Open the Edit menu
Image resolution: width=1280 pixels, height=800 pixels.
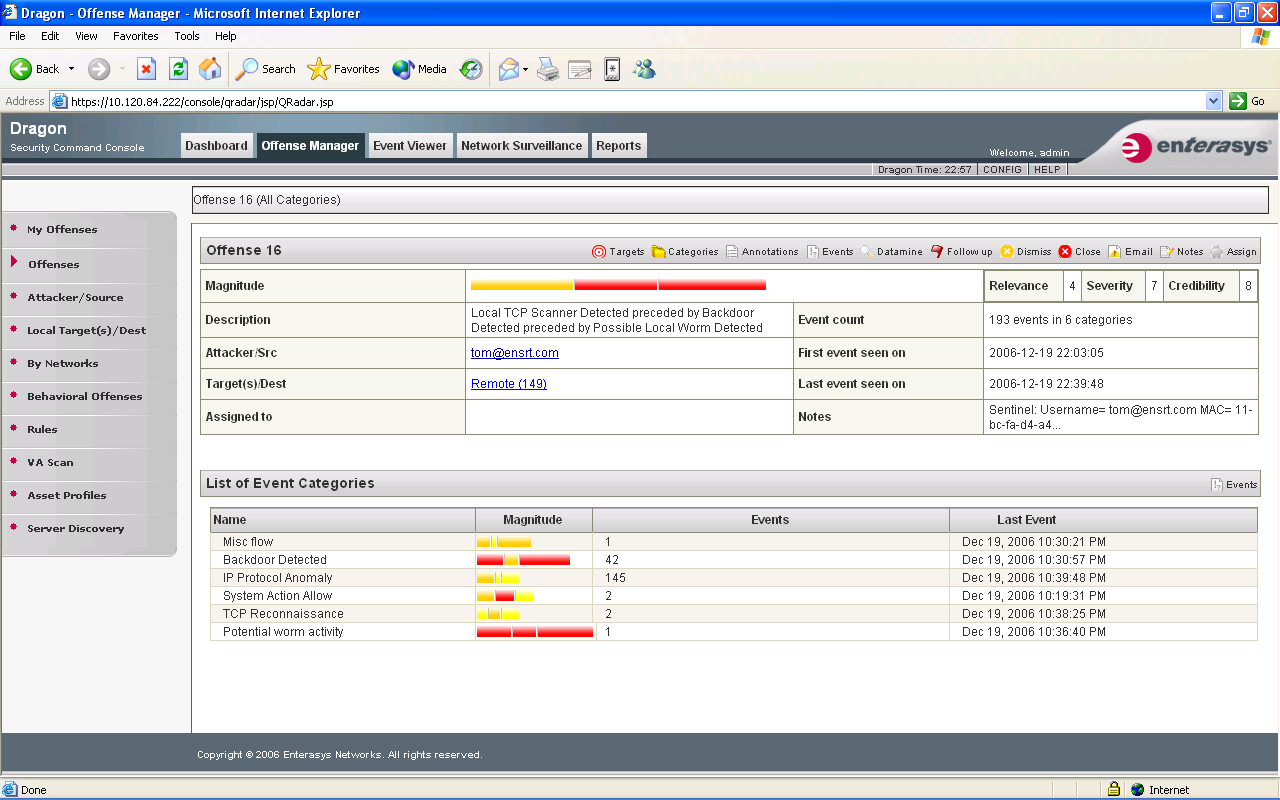[x=50, y=36]
